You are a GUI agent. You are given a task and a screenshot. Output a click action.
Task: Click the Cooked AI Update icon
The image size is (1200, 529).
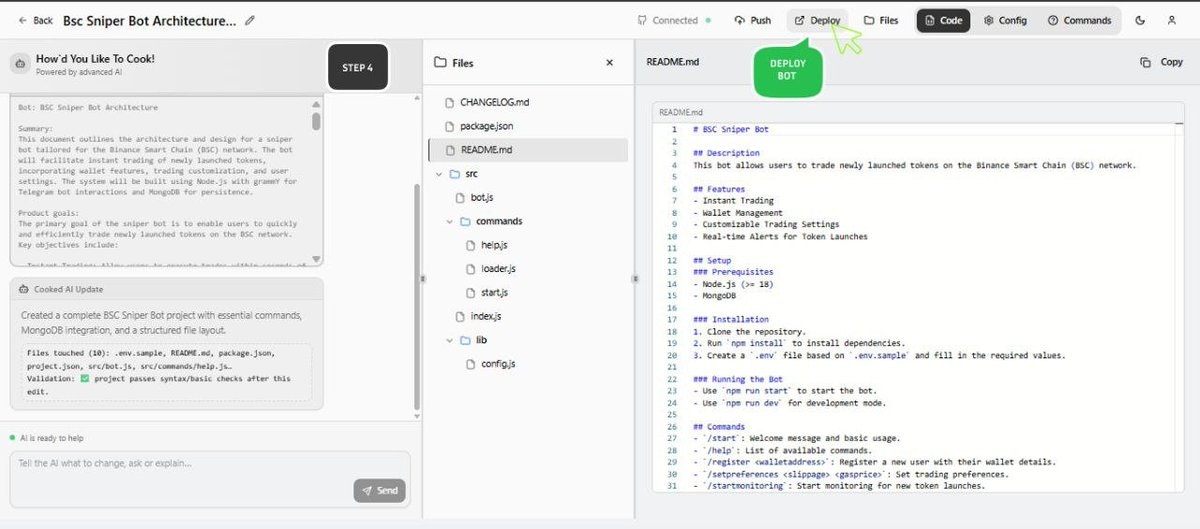click(x=24, y=289)
